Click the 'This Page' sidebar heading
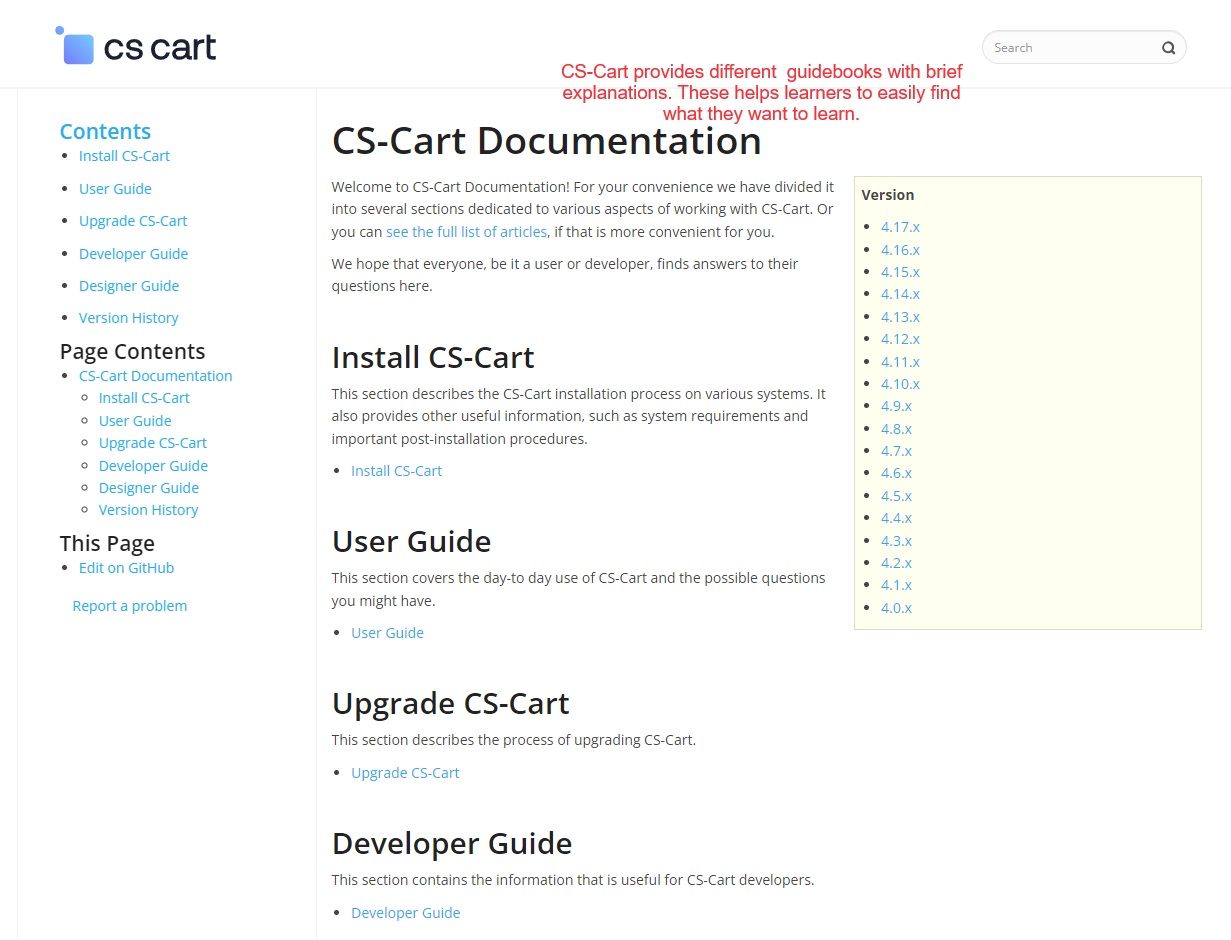The image size is (1231, 940). pyautogui.click(x=107, y=544)
